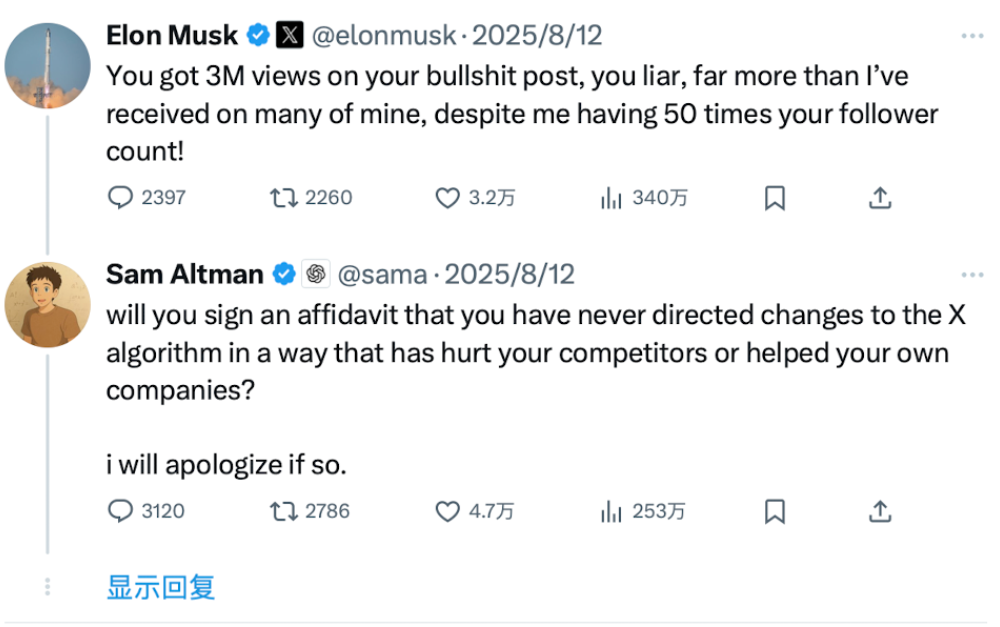This screenshot has height=627, width=1000.
Task: Bookmark Sam Altman's post
Action: pos(774,511)
